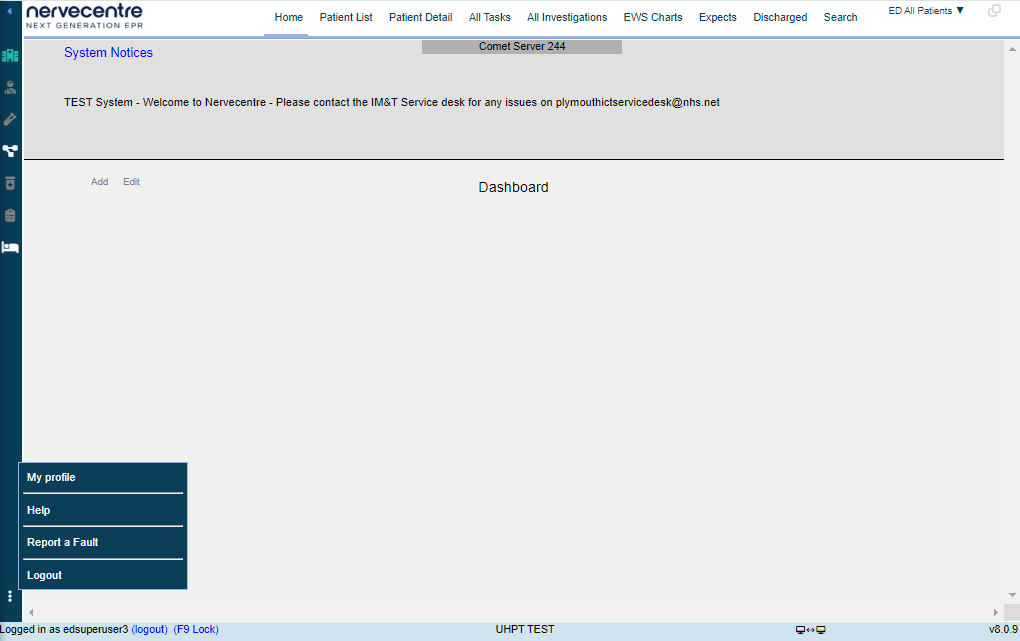The image size is (1020, 641).
Task: Click the TEST System welcome notice text
Action: coord(392,103)
